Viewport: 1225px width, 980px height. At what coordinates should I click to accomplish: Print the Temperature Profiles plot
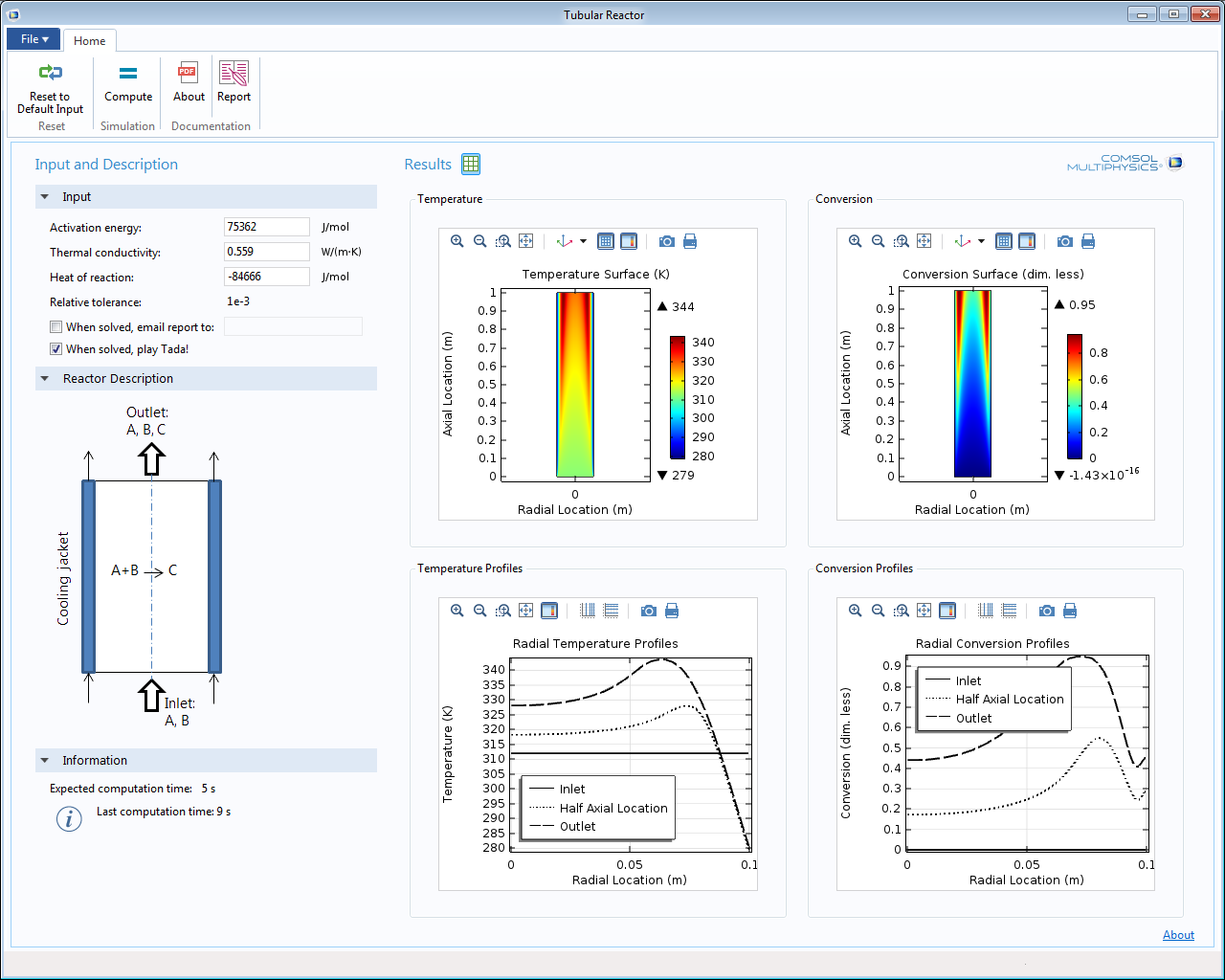pyautogui.click(x=672, y=611)
